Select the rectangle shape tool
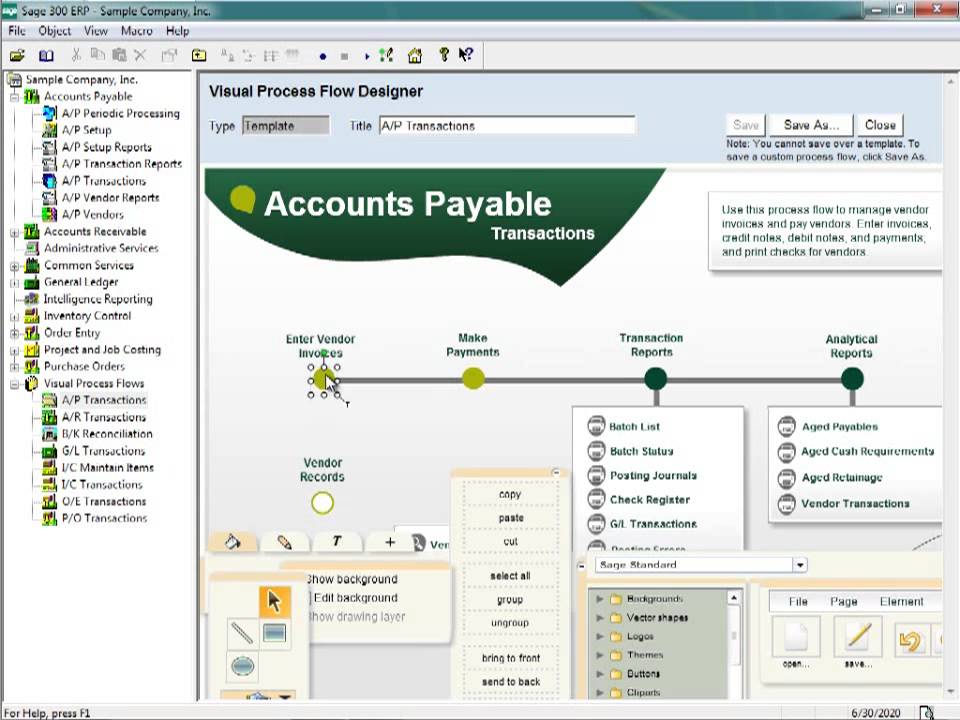Screen dimensions: 960x720 pyautogui.click(x=274, y=633)
